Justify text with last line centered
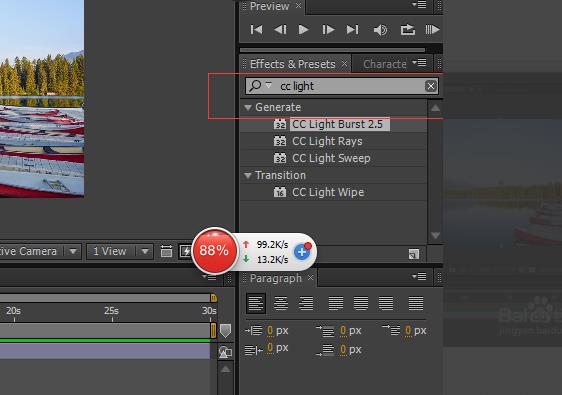The width and height of the screenshot is (562, 395). 361,303
